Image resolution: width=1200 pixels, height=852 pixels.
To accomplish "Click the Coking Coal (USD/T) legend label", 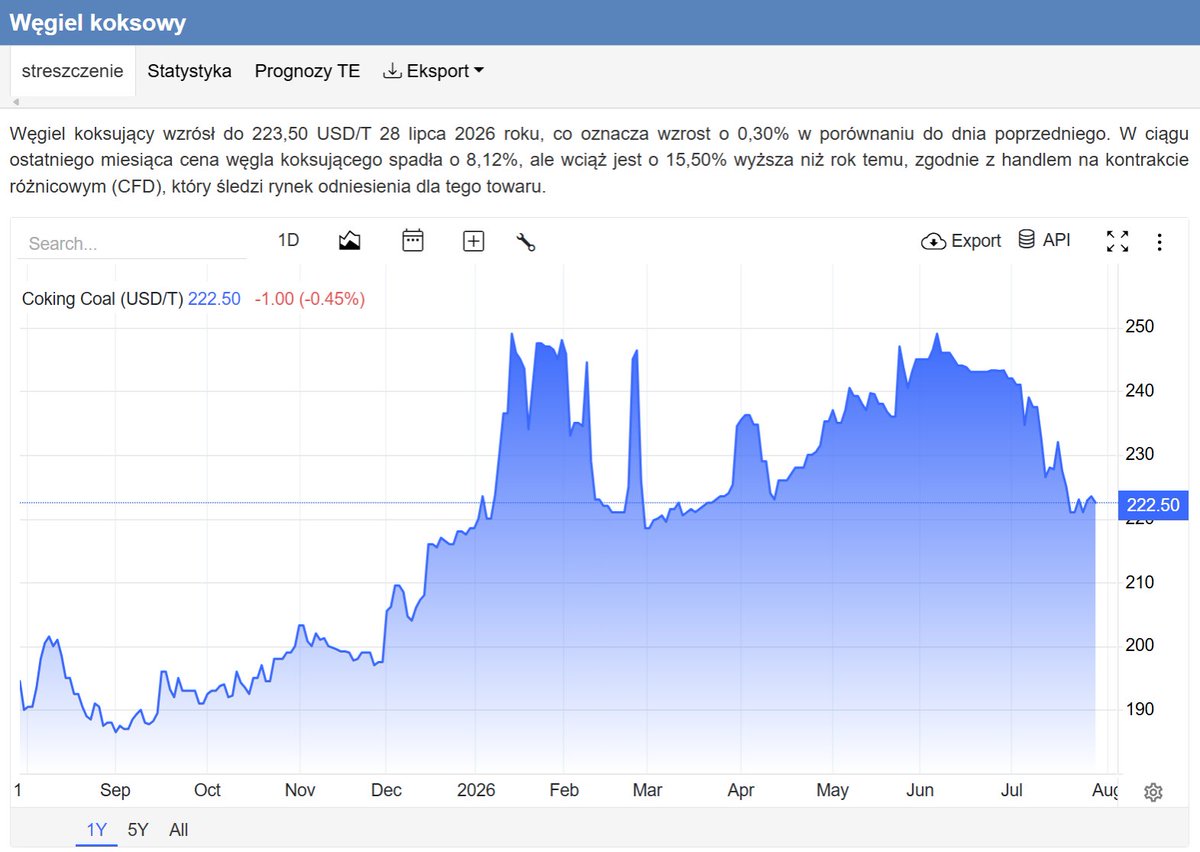I will 102,298.
